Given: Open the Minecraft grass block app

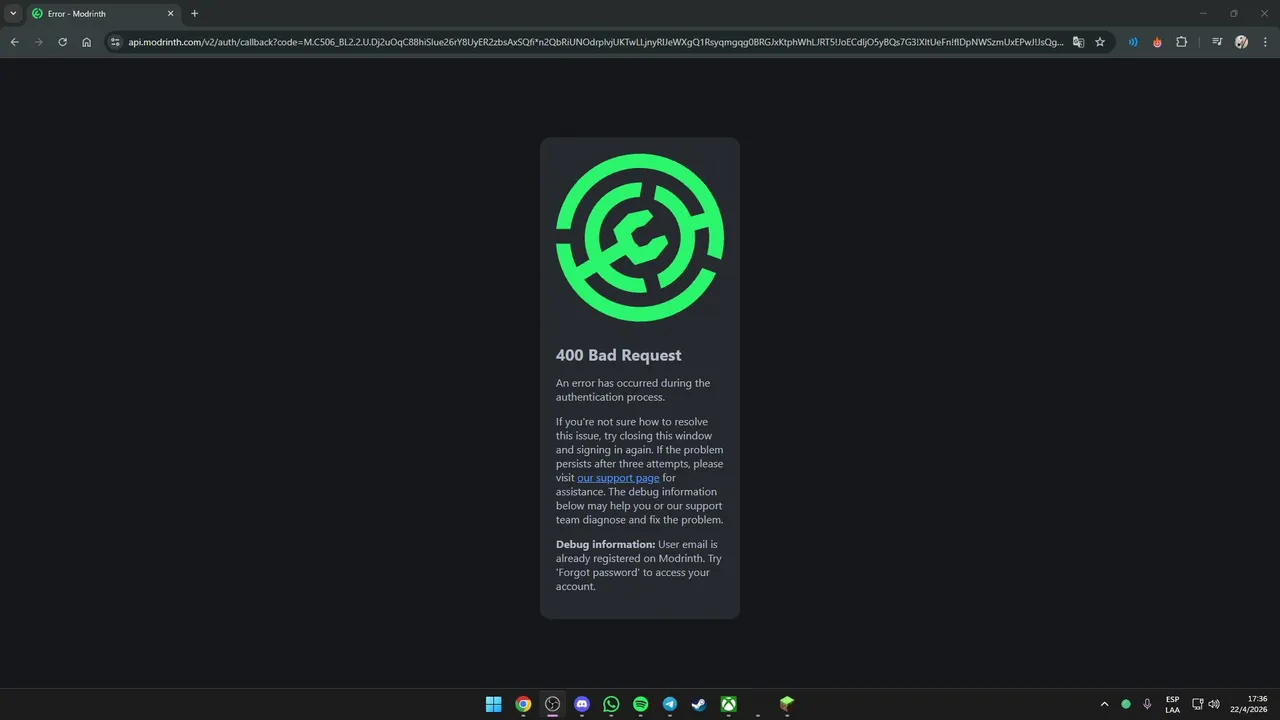Looking at the screenshot, I should (x=787, y=704).
